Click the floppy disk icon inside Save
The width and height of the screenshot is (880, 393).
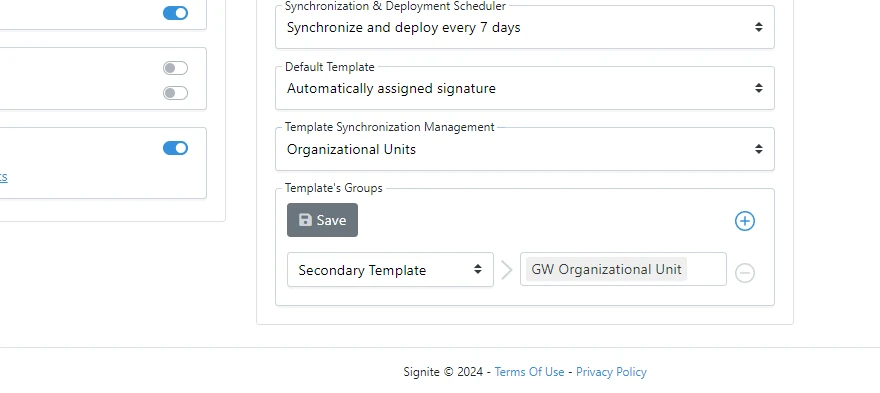pos(305,220)
